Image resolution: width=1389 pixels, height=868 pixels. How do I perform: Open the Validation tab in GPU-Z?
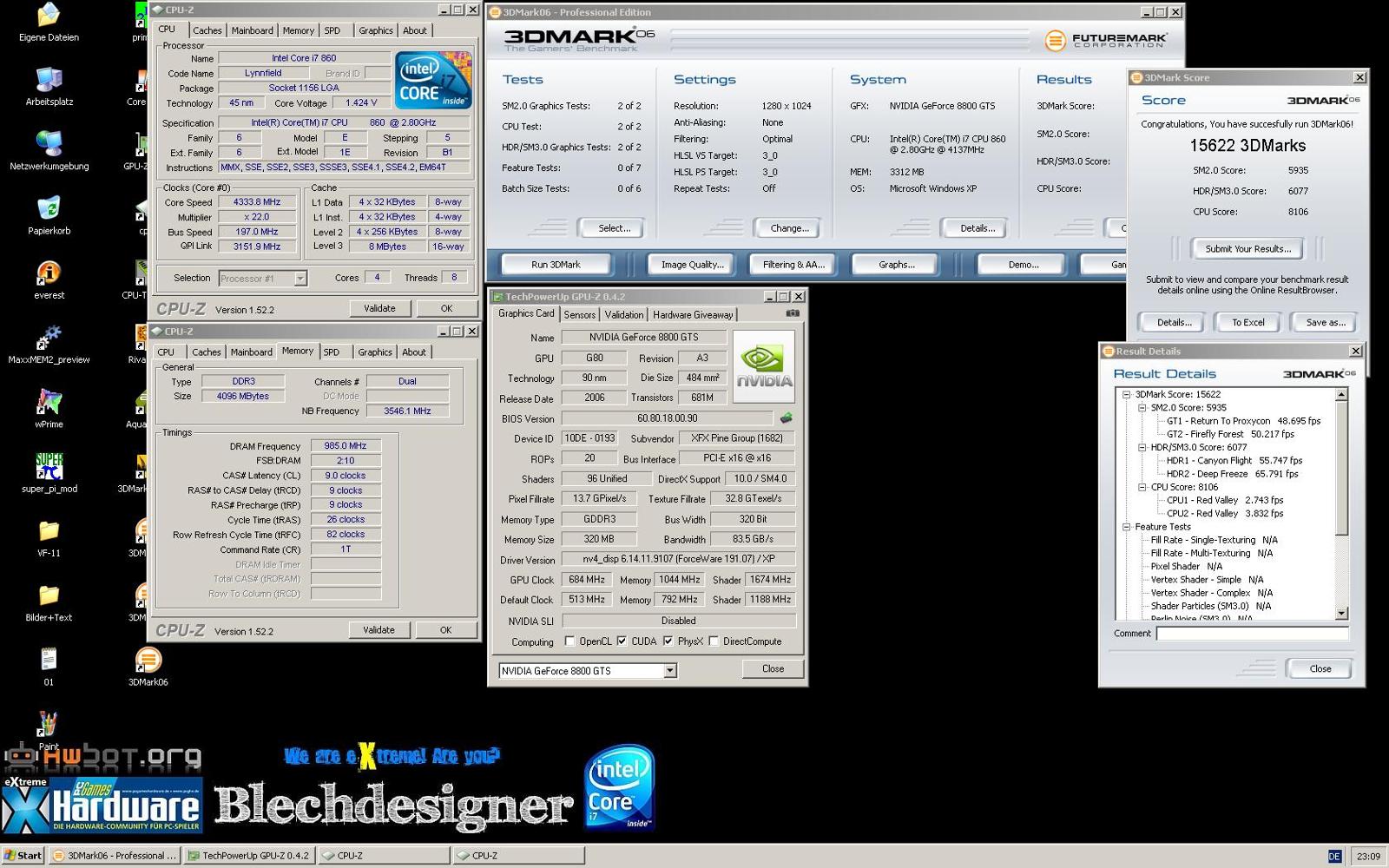coord(624,315)
